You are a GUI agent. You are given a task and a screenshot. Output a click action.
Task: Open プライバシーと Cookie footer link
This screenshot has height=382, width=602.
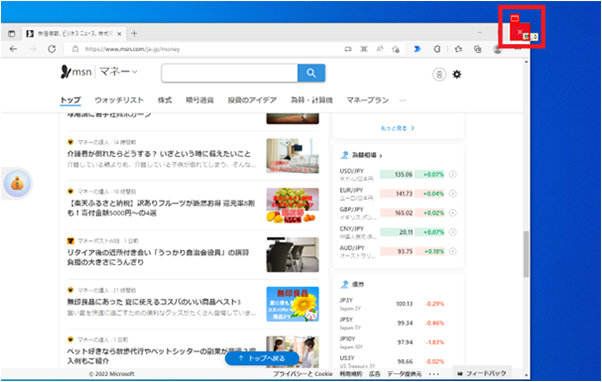pyautogui.click(x=303, y=374)
